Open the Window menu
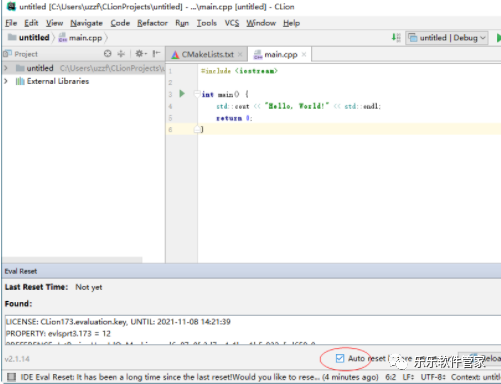Image resolution: width=501 pixels, height=384 pixels. (x=261, y=23)
